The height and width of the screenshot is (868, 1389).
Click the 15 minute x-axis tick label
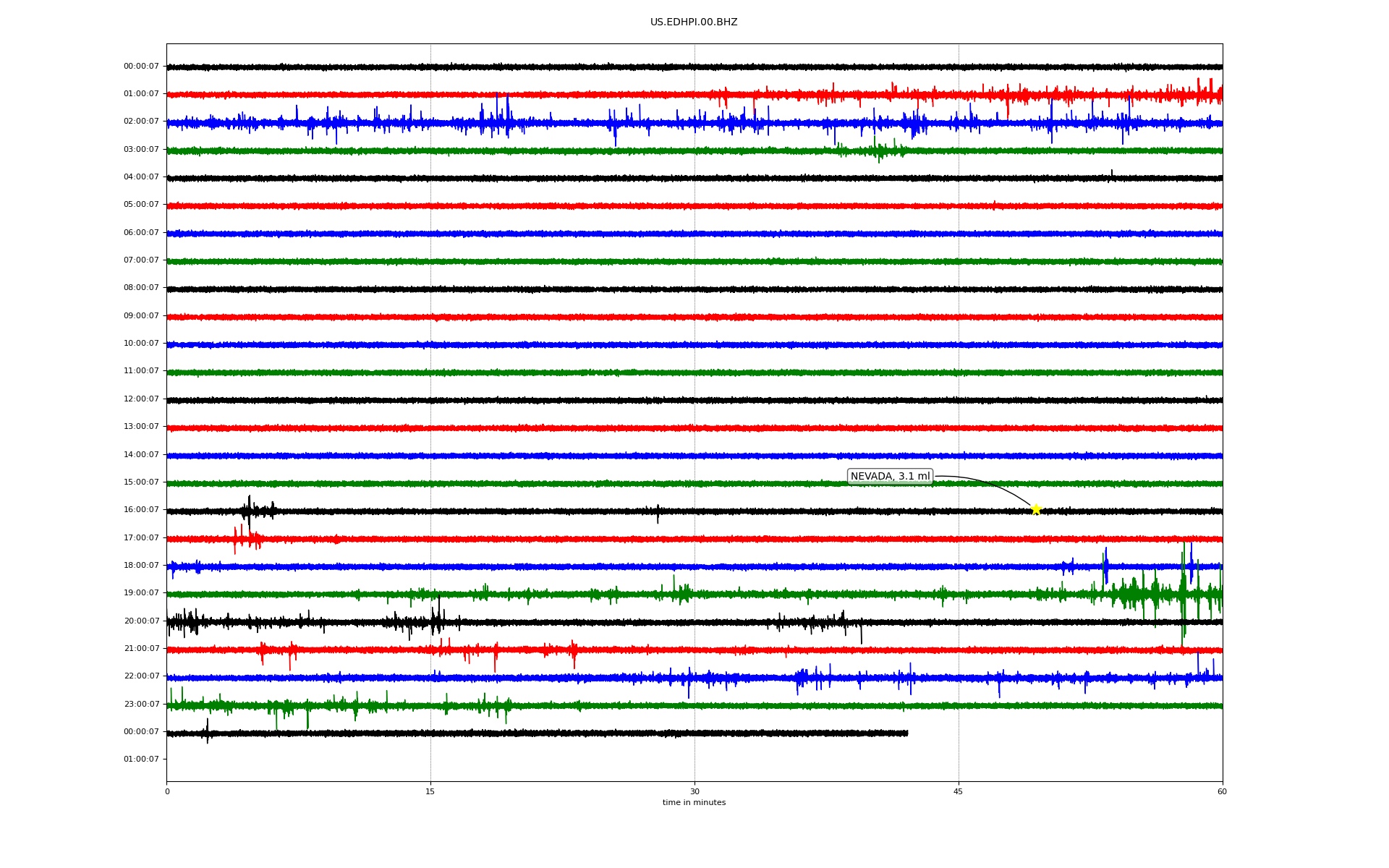430,791
